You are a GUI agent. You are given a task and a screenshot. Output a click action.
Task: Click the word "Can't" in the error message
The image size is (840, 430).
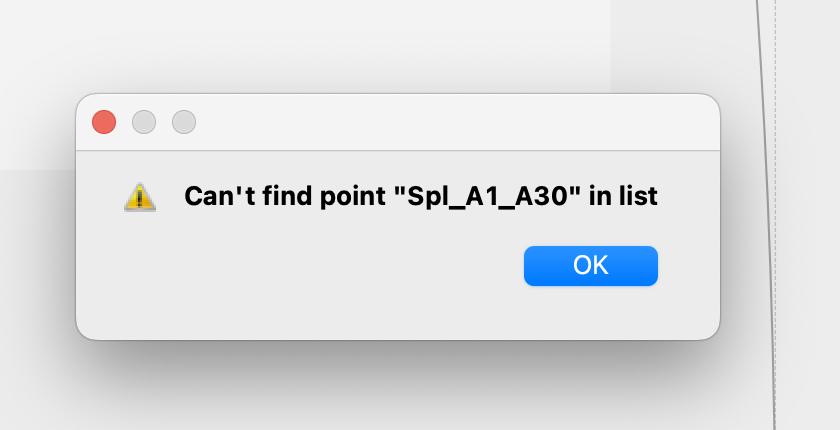[220, 196]
